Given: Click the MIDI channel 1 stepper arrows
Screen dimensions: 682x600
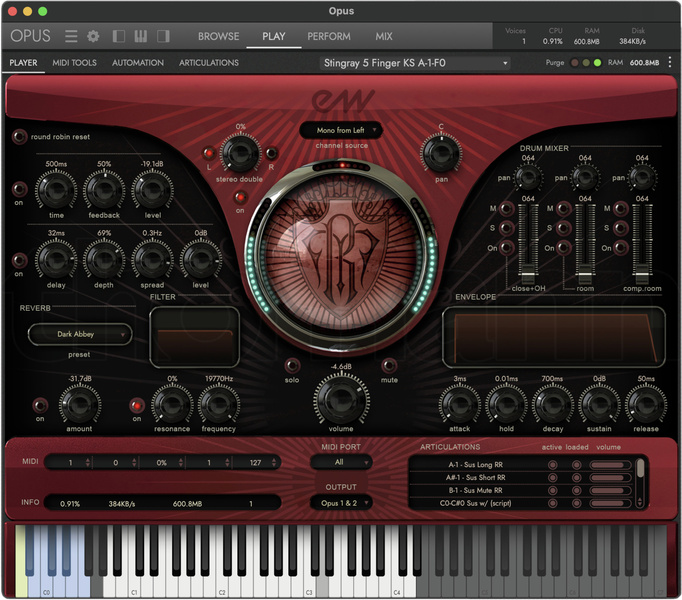Looking at the screenshot, I should coord(88,463).
